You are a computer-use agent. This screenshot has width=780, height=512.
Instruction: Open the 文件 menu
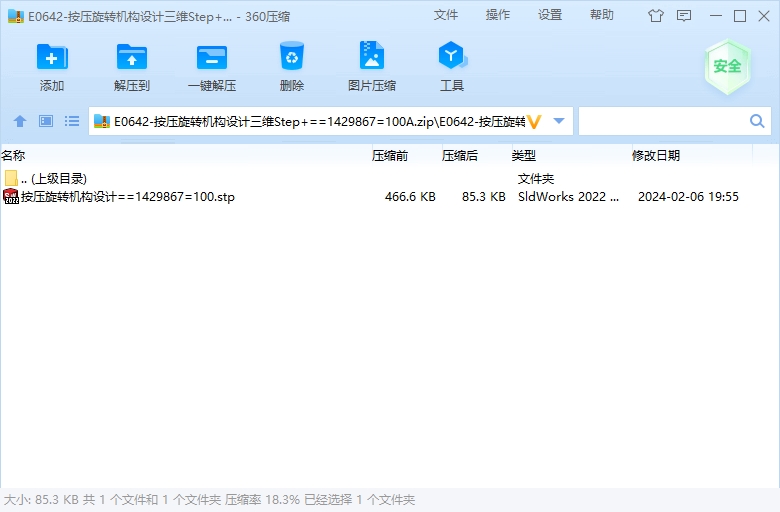tap(446, 15)
